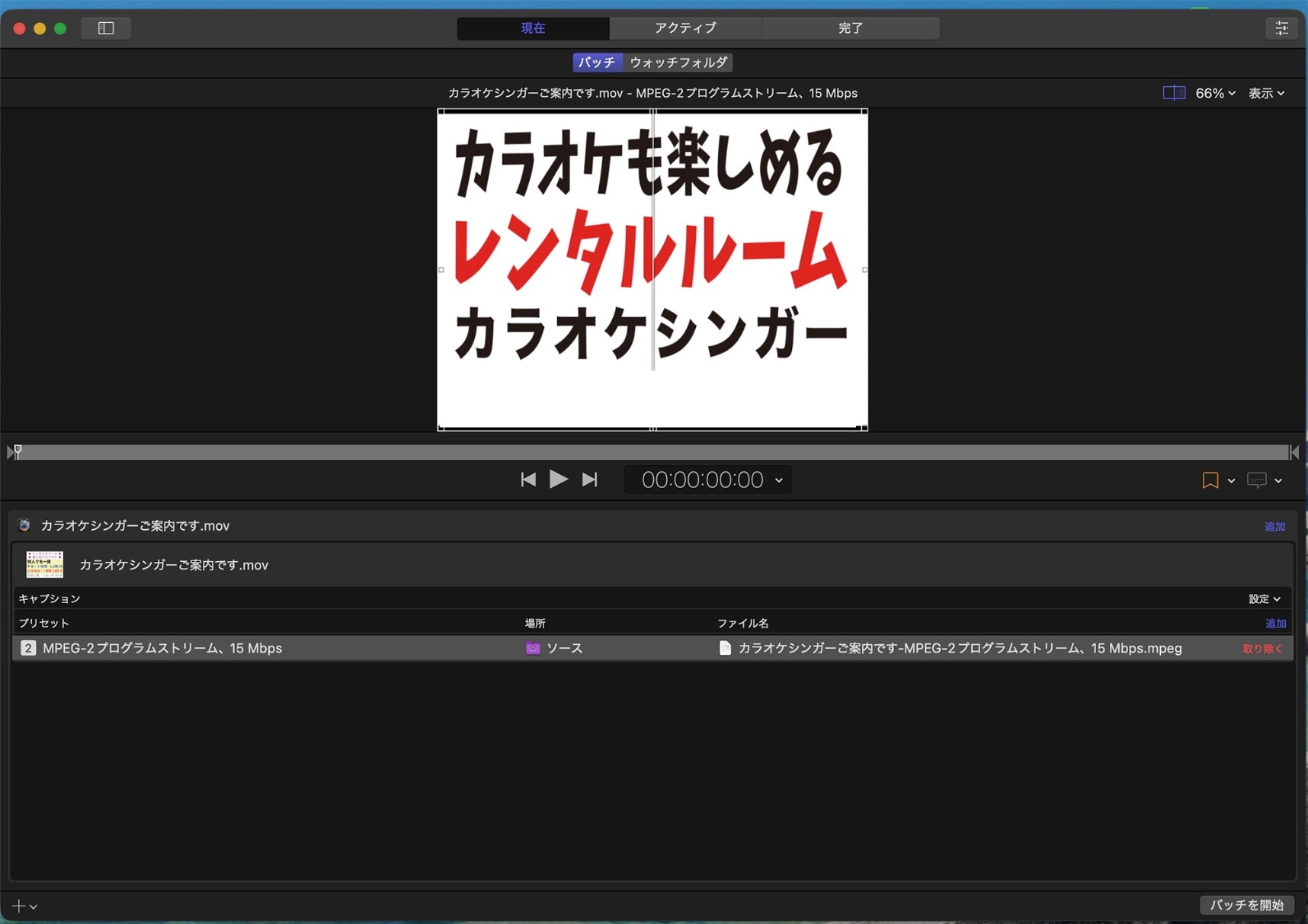This screenshot has width=1308, height=924.
Task: Select the バッチ toggle segment
Action: point(597,63)
